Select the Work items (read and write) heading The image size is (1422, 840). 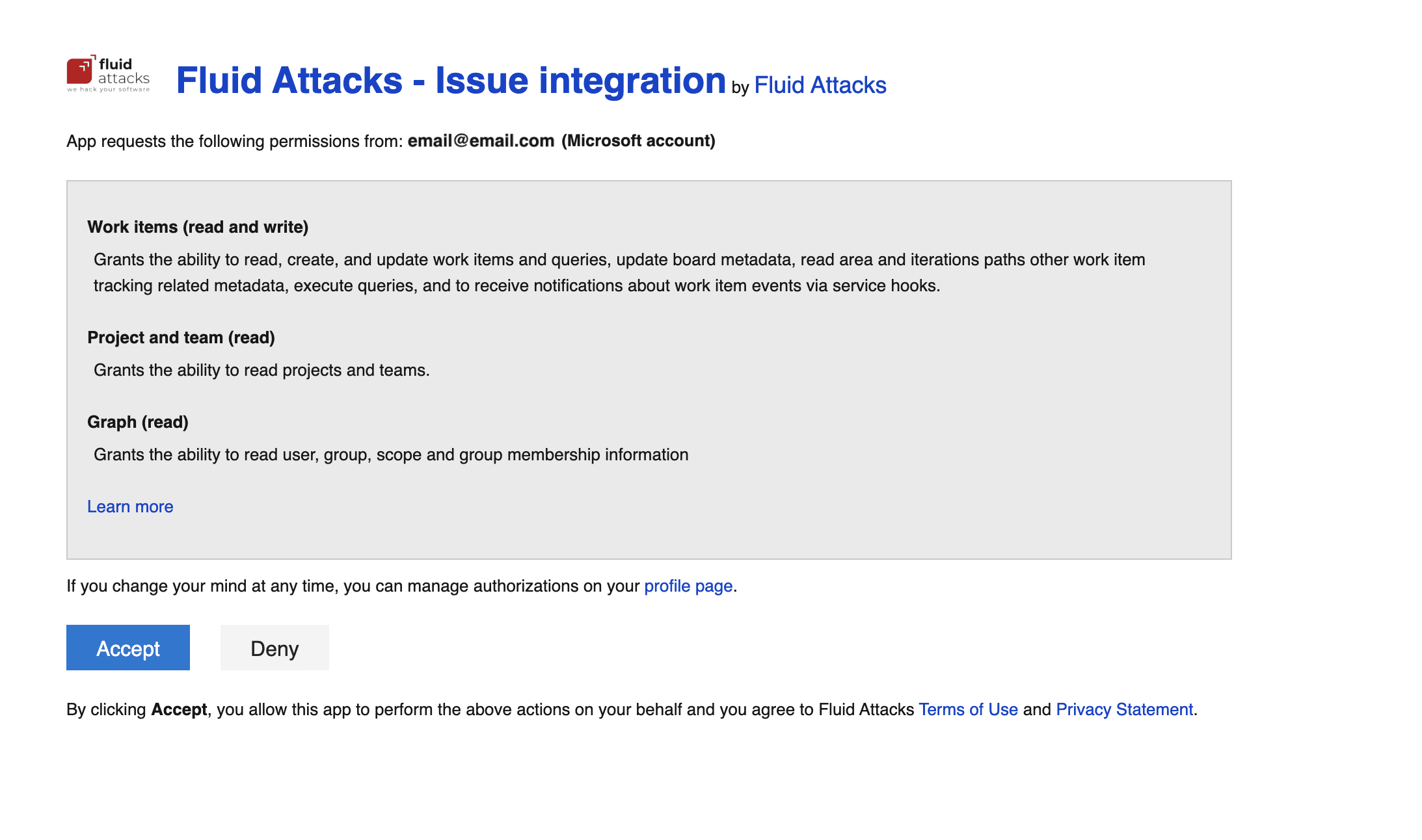point(198,227)
